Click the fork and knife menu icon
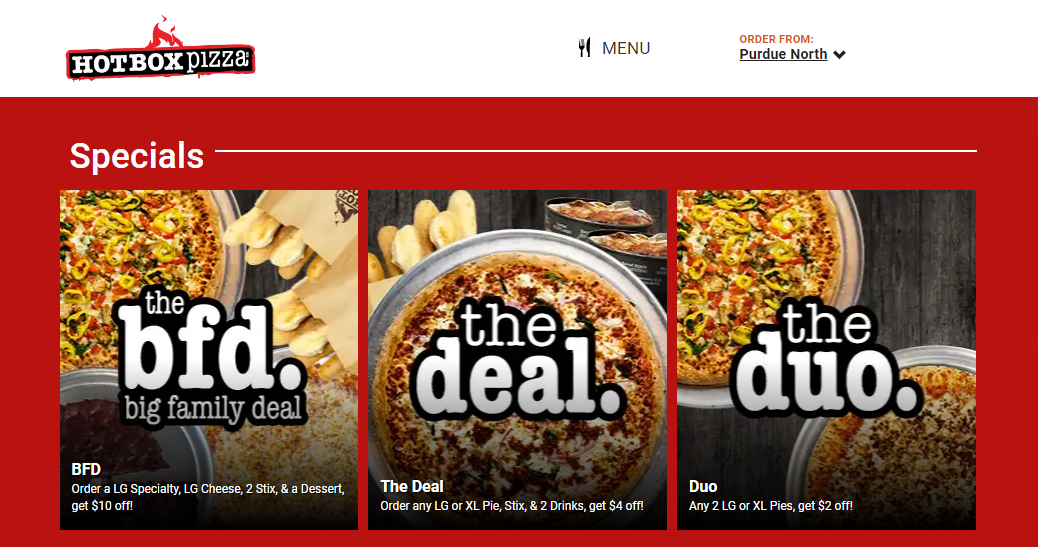This screenshot has height=547, width=1038. pyautogui.click(x=584, y=48)
